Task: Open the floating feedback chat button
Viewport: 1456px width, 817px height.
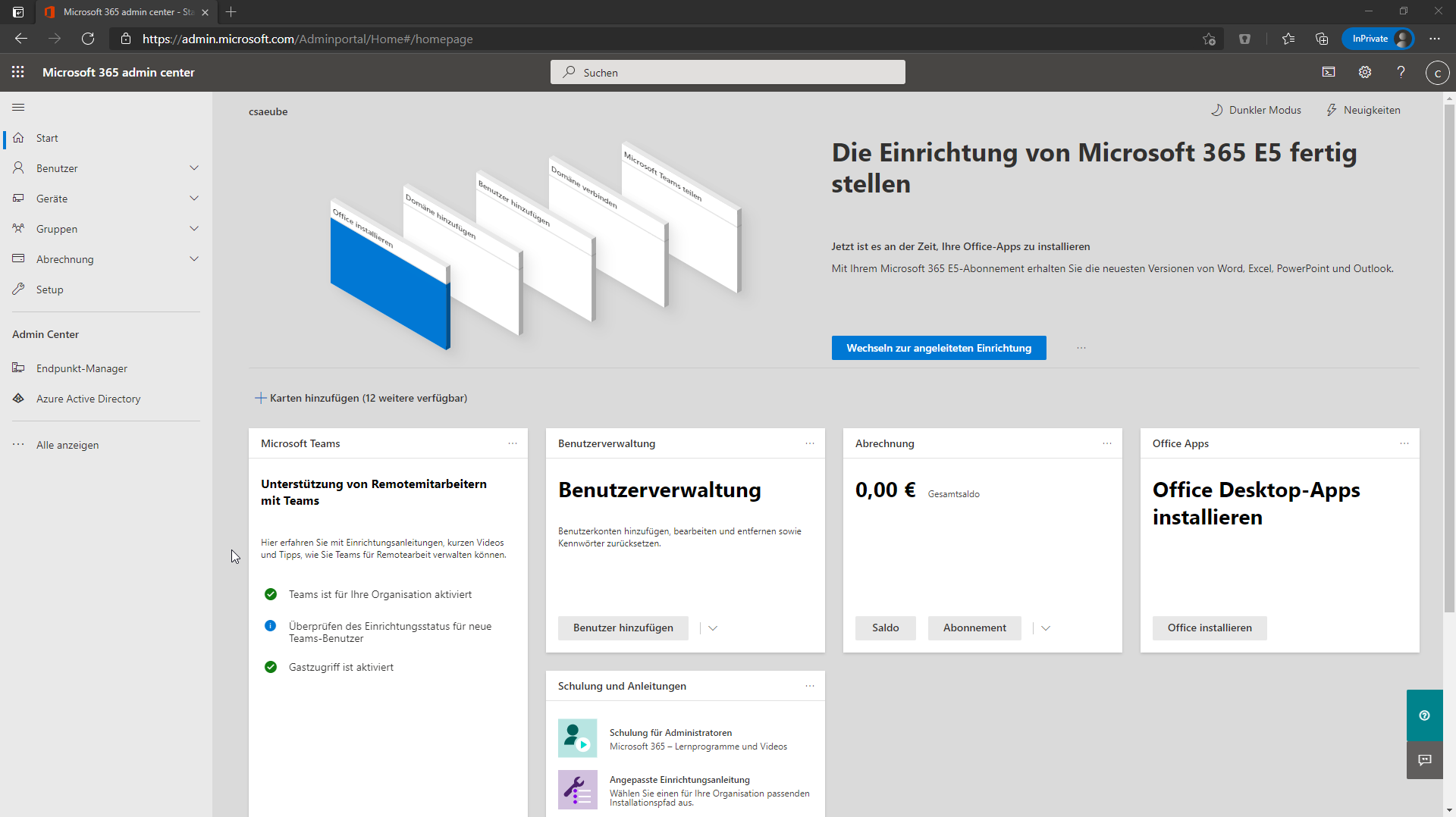Action: click(1424, 760)
